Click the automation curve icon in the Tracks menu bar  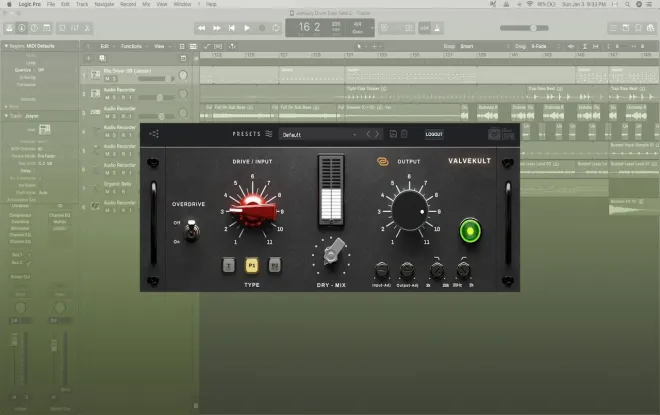click(x=207, y=46)
